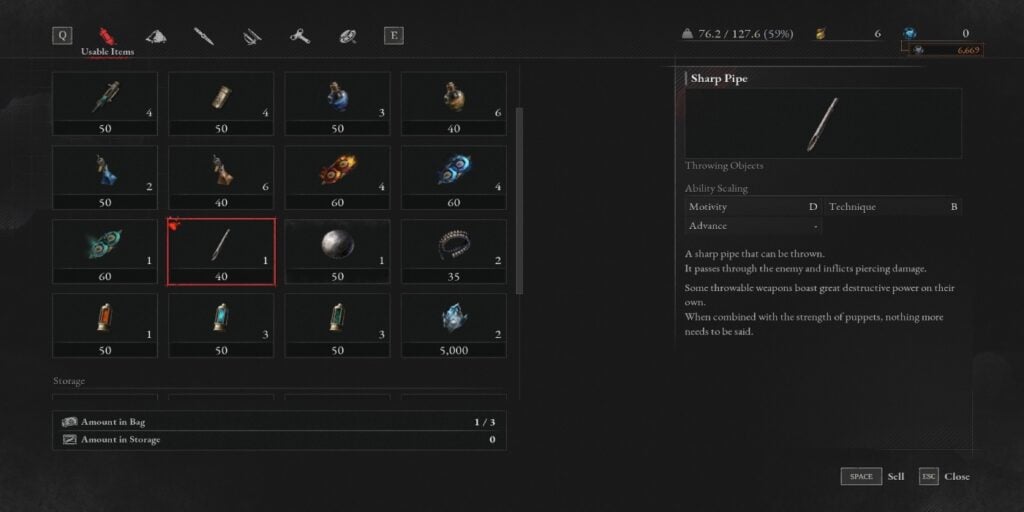
Task: Select the syringe item in first slot
Action: pos(105,104)
